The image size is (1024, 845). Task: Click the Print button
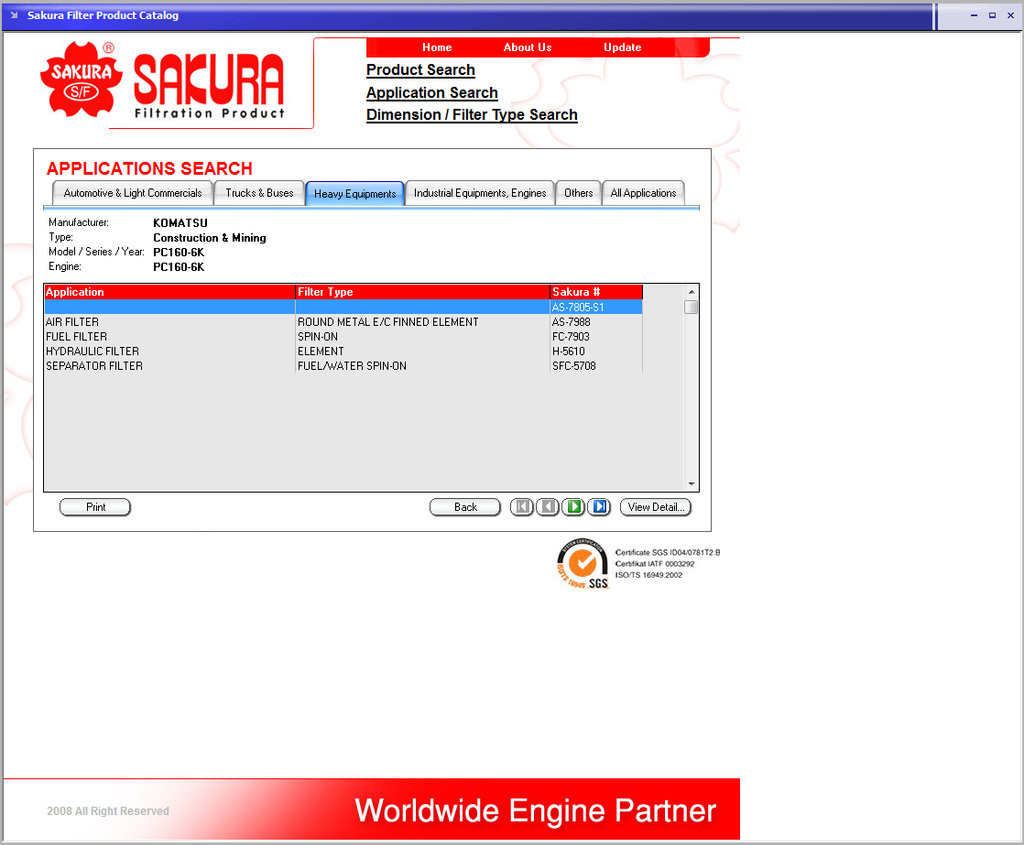pos(95,507)
